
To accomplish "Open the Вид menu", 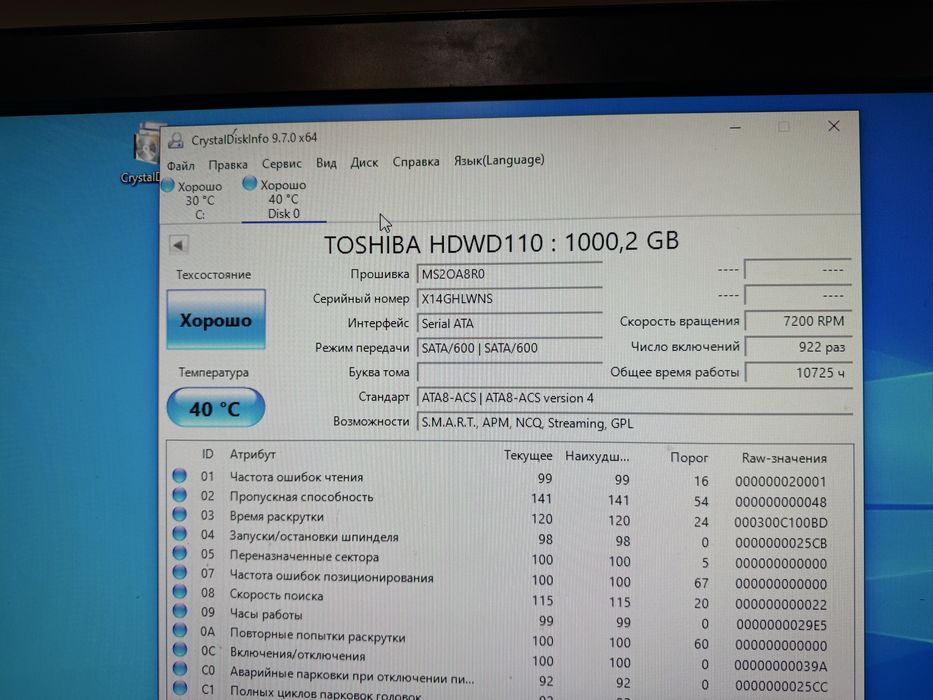I will coord(326,163).
